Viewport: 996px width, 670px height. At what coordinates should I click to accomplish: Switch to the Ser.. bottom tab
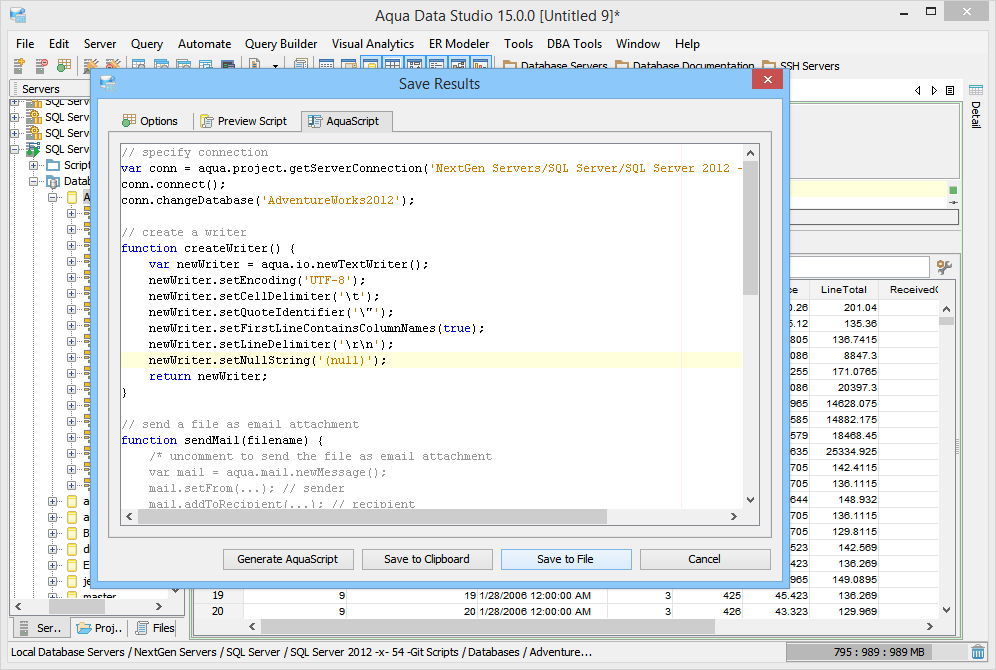pyautogui.click(x=41, y=628)
